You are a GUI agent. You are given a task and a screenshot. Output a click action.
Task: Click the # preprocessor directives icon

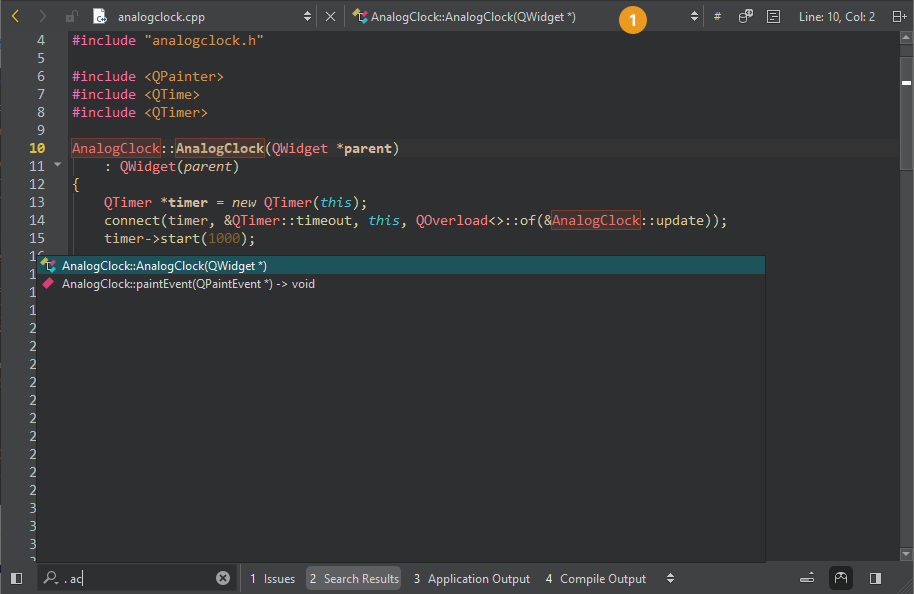click(717, 17)
